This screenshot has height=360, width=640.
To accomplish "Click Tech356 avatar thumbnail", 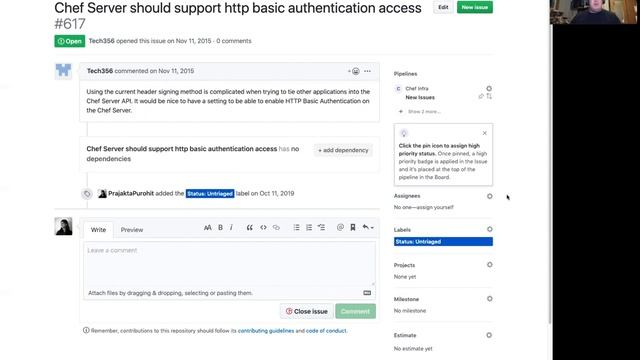I will pos(63,71).
